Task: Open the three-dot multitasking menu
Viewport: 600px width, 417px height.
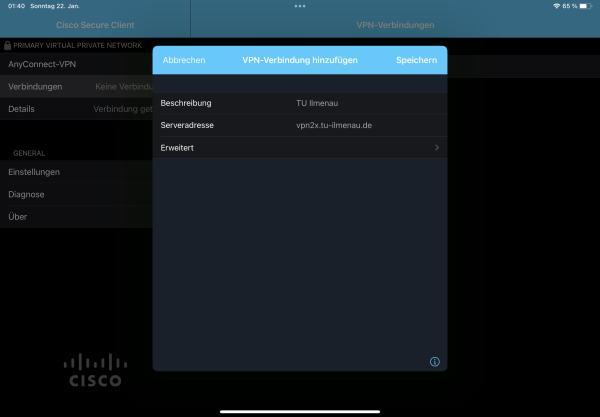Action: pos(300,6)
